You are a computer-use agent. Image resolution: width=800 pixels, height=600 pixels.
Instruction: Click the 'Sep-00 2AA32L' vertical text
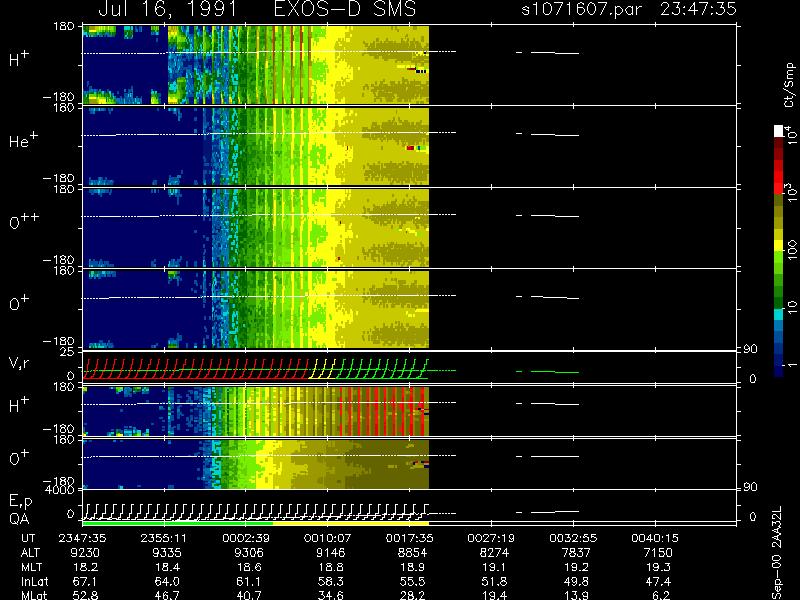tap(777, 553)
